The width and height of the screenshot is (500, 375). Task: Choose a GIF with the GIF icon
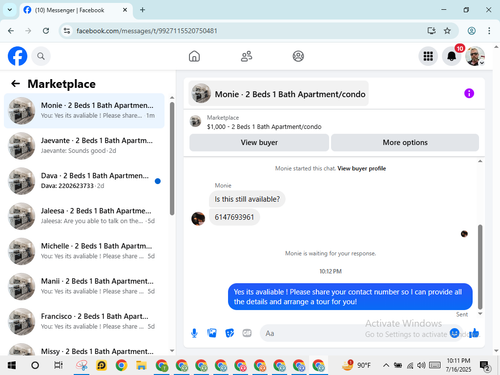point(247,333)
